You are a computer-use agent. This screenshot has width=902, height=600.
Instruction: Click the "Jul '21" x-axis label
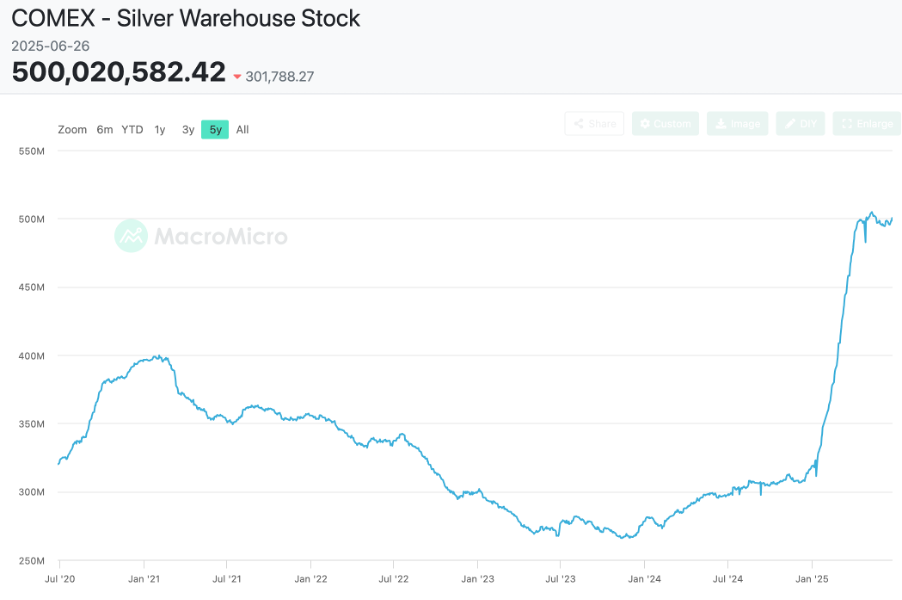(227, 579)
